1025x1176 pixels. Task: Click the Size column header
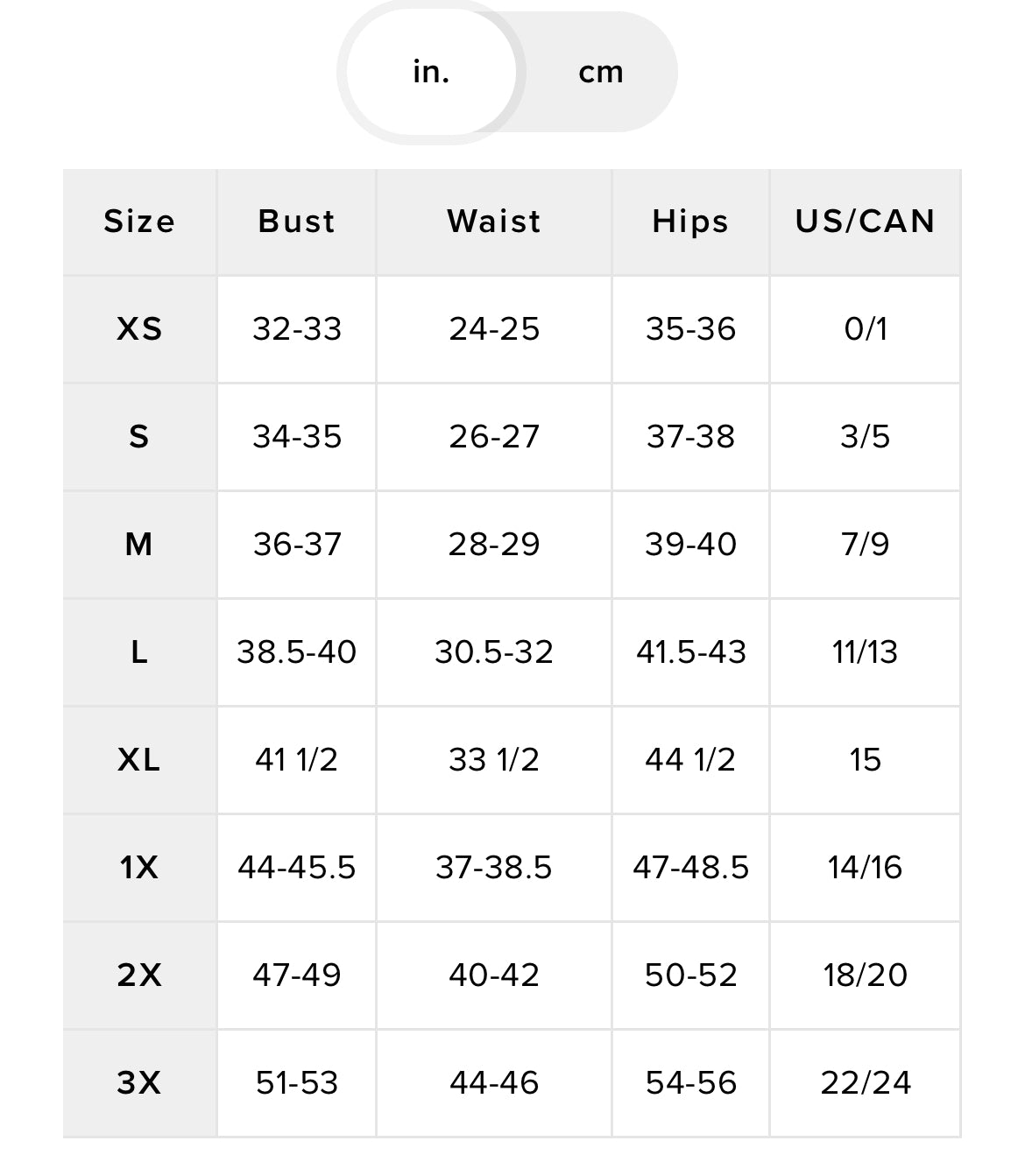click(x=139, y=222)
